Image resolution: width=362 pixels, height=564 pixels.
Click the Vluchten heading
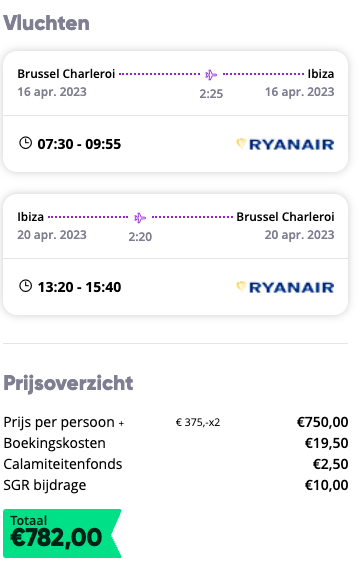[46, 23]
